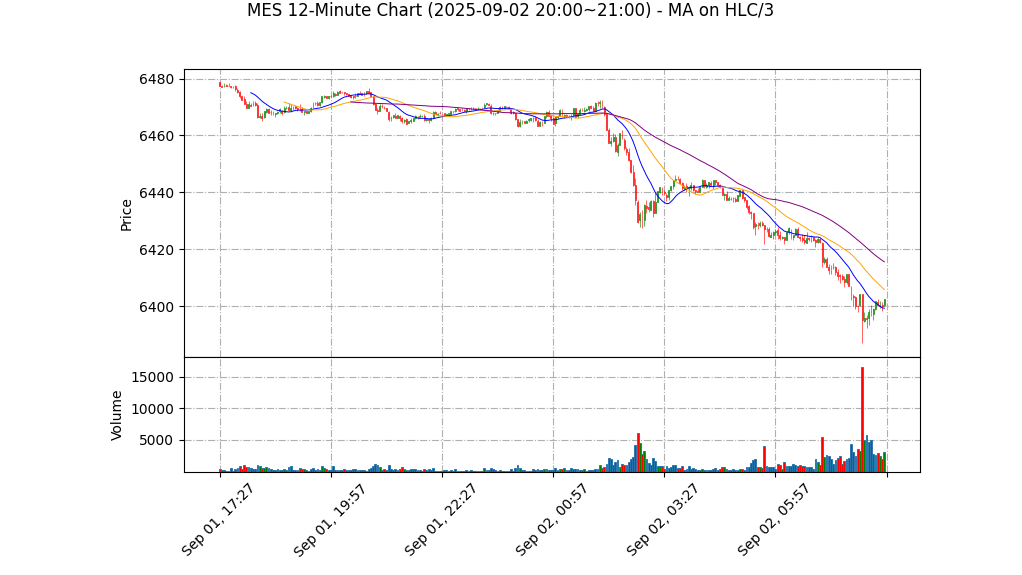This screenshot has height=575, width=1022.
Task: Click the 'Price' y-axis title
Action: coord(126,215)
